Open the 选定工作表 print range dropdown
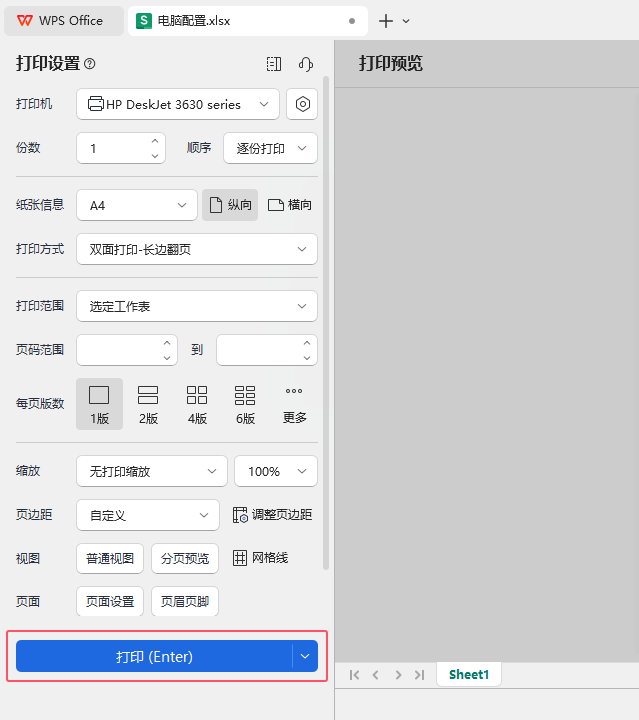The width and height of the screenshot is (639, 720). (197, 306)
